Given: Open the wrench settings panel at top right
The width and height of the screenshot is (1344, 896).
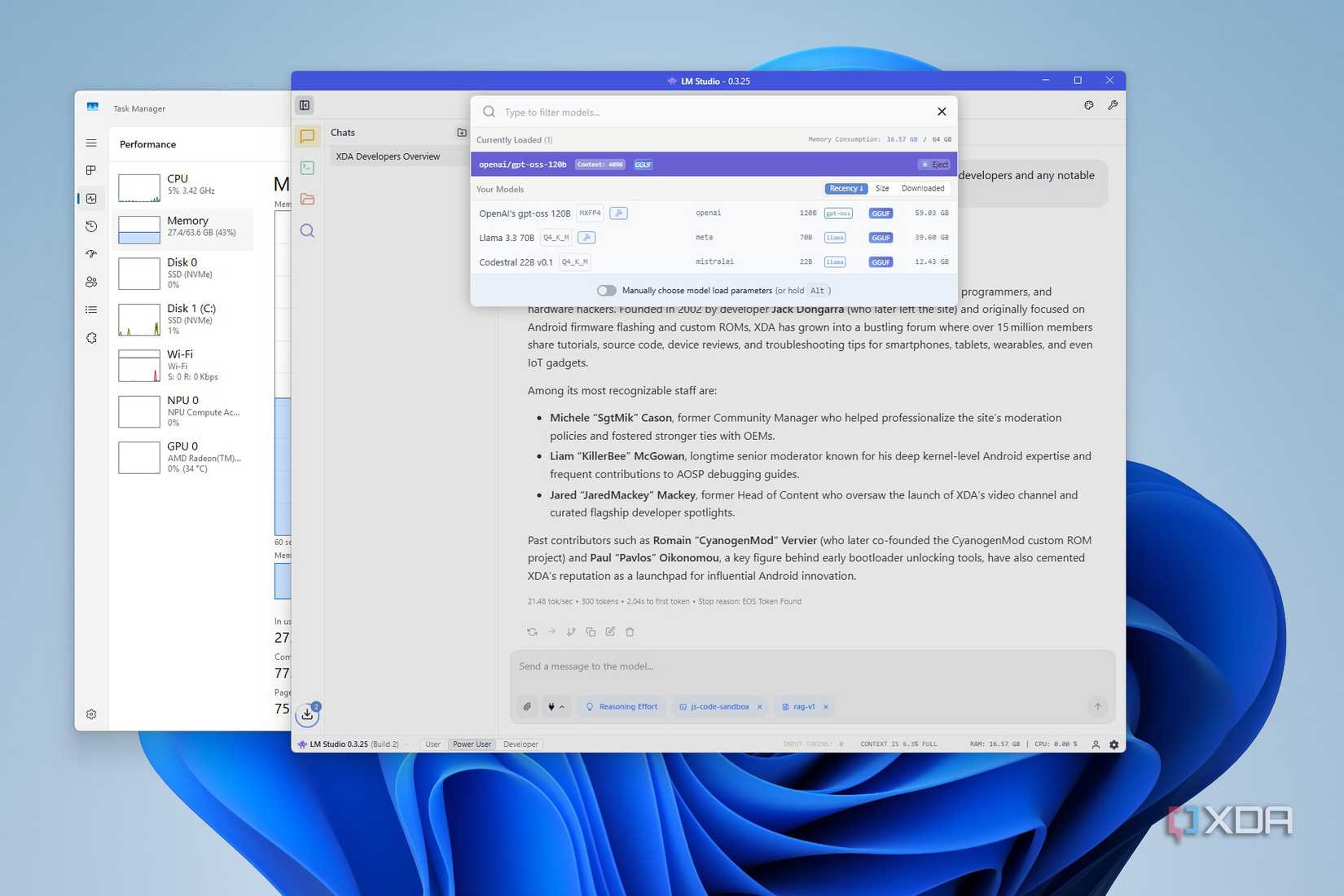Looking at the screenshot, I should click(x=1113, y=105).
